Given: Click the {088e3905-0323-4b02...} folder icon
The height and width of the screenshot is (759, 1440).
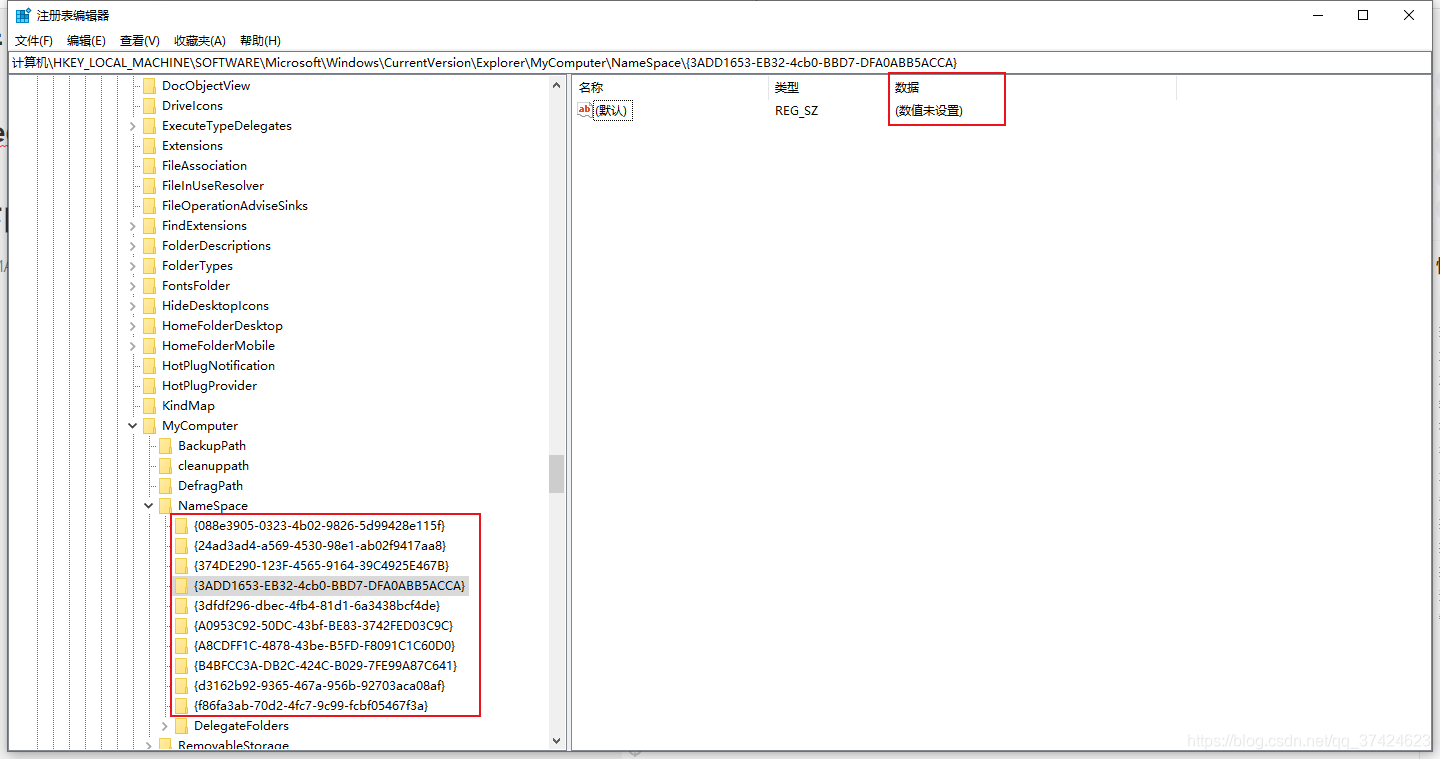Looking at the screenshot, I should click(x=182, y=526).
